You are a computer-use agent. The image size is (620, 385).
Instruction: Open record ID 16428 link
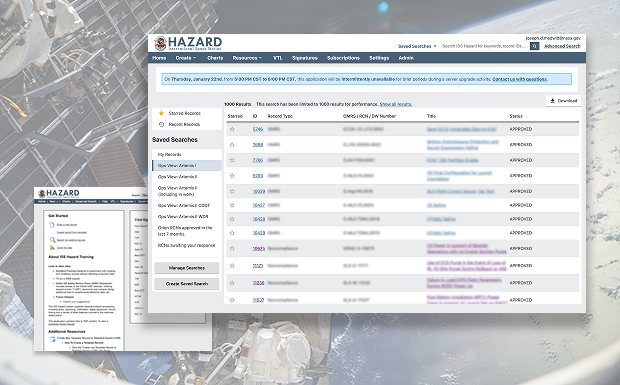pyautogui.click(x=259, y=219)
